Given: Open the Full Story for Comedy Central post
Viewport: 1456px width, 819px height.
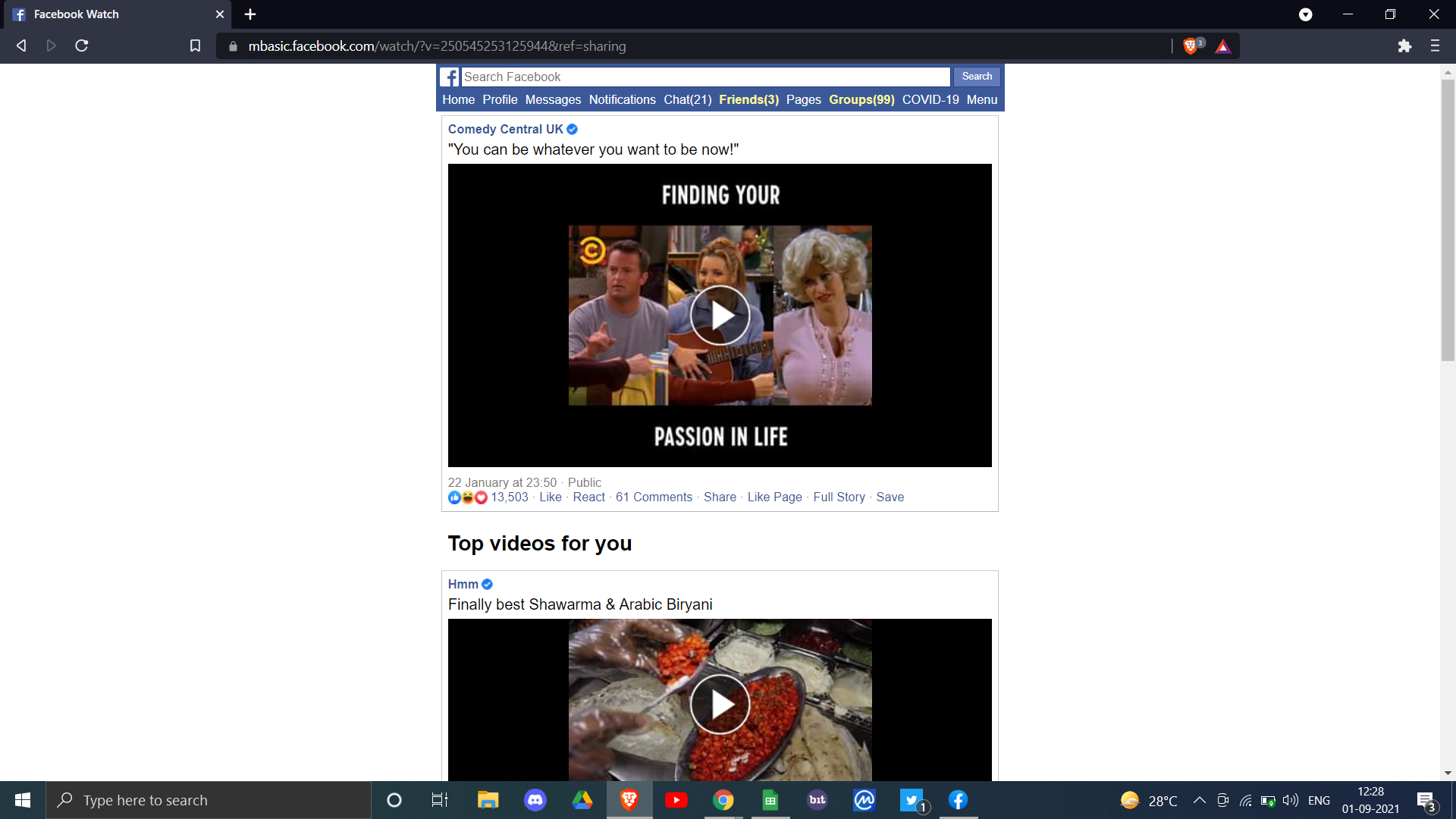Looking at the screenshot, I should 839,497.
